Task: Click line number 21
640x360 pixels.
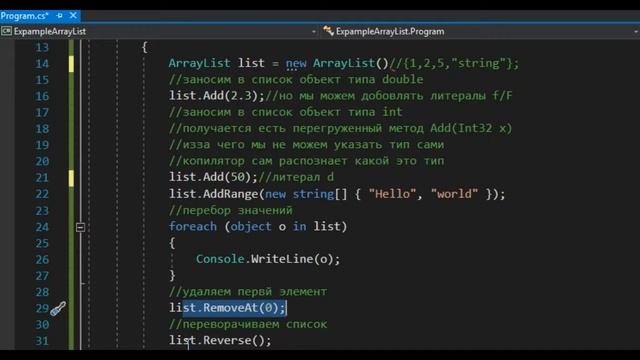Action: [42, 178]
